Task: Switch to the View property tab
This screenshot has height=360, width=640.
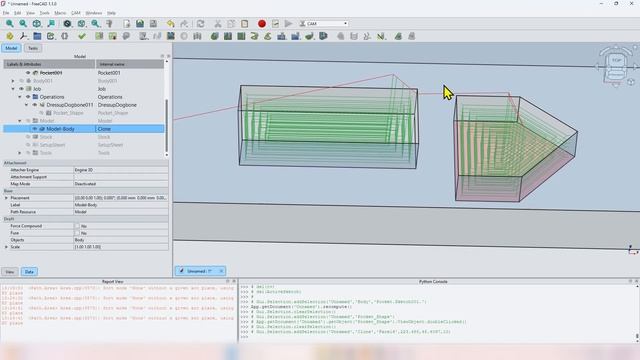Action: (9, 272)
